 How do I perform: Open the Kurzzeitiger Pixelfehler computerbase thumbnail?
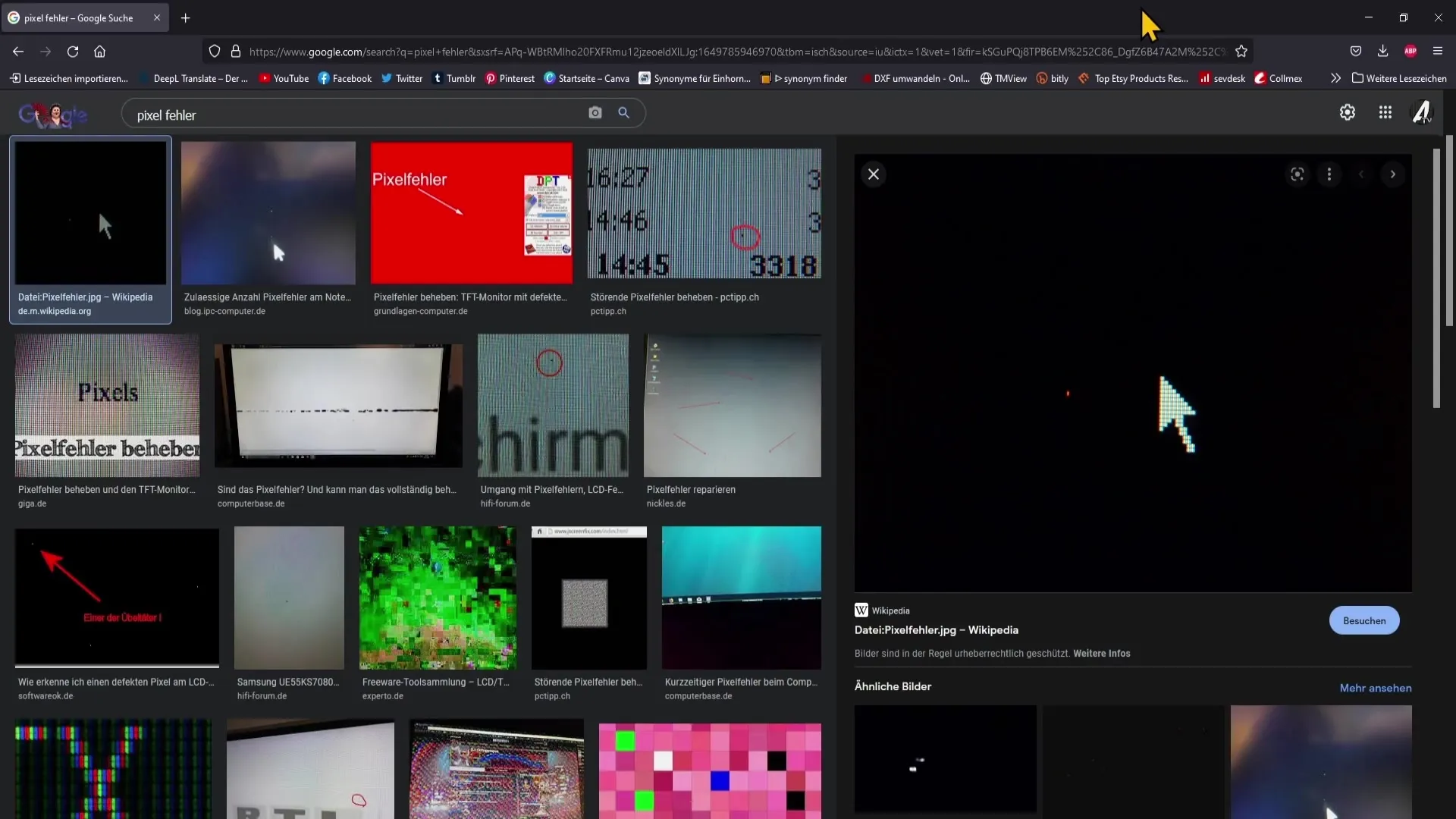click(x=742, y=598)
